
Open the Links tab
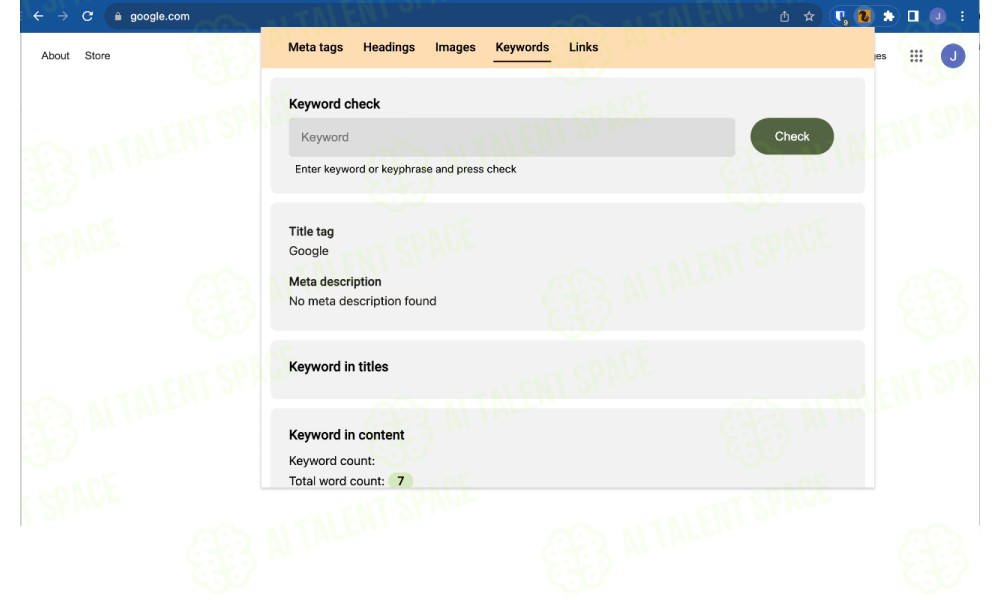point(584,47)
